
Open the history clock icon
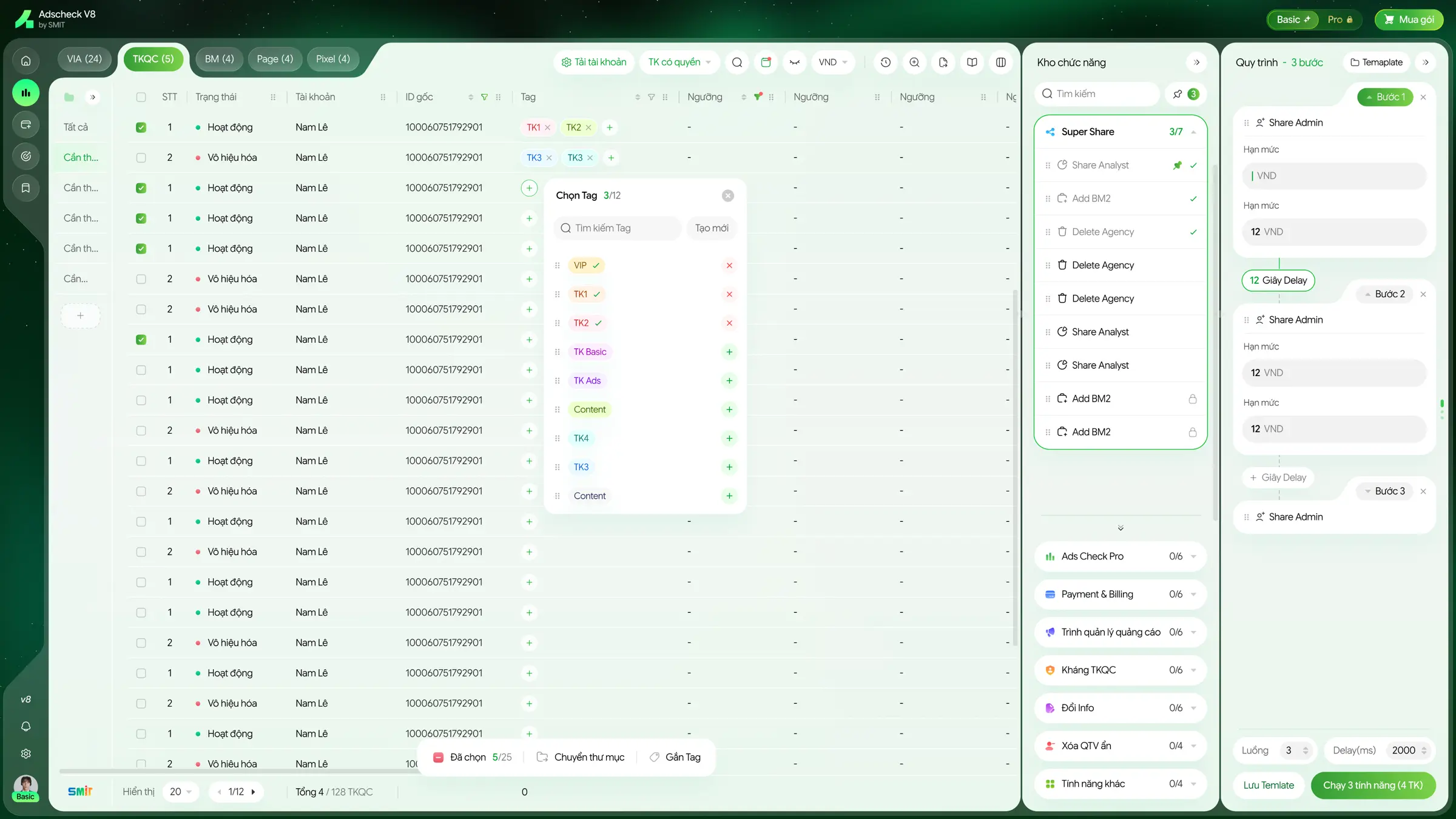pyautogui.click(x=886, y=62)
